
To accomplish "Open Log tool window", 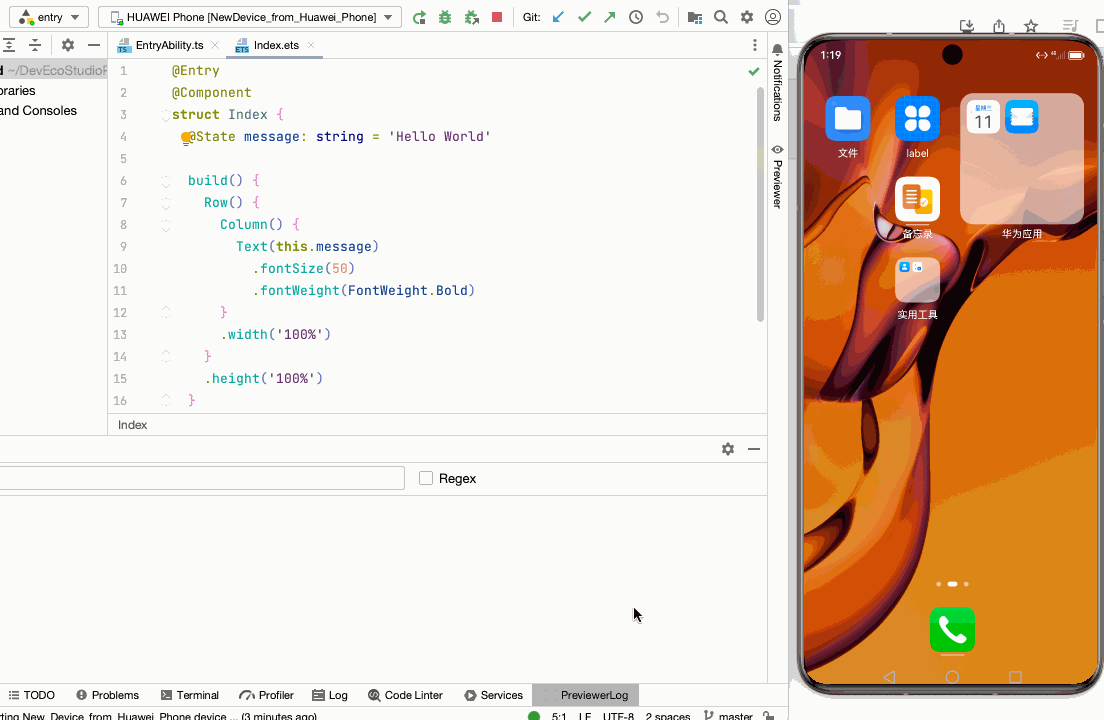I will pos(330,695).
